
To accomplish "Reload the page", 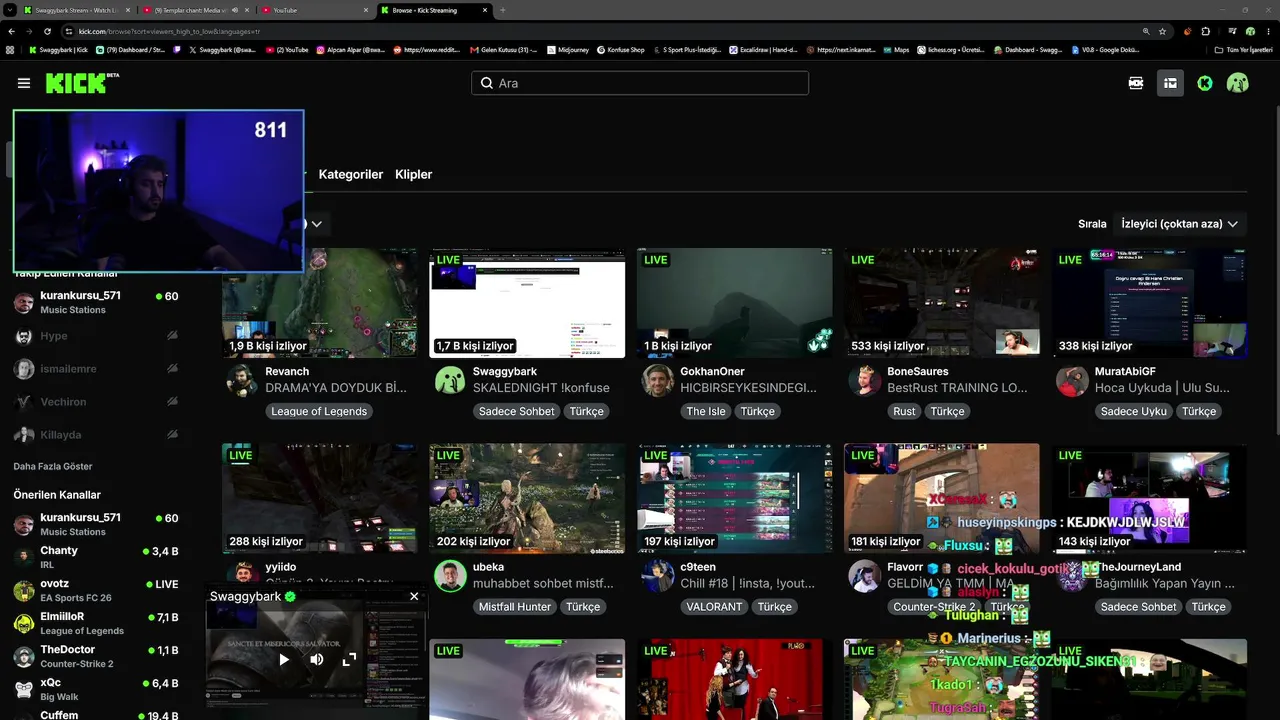I will click(x=47, y=31).
